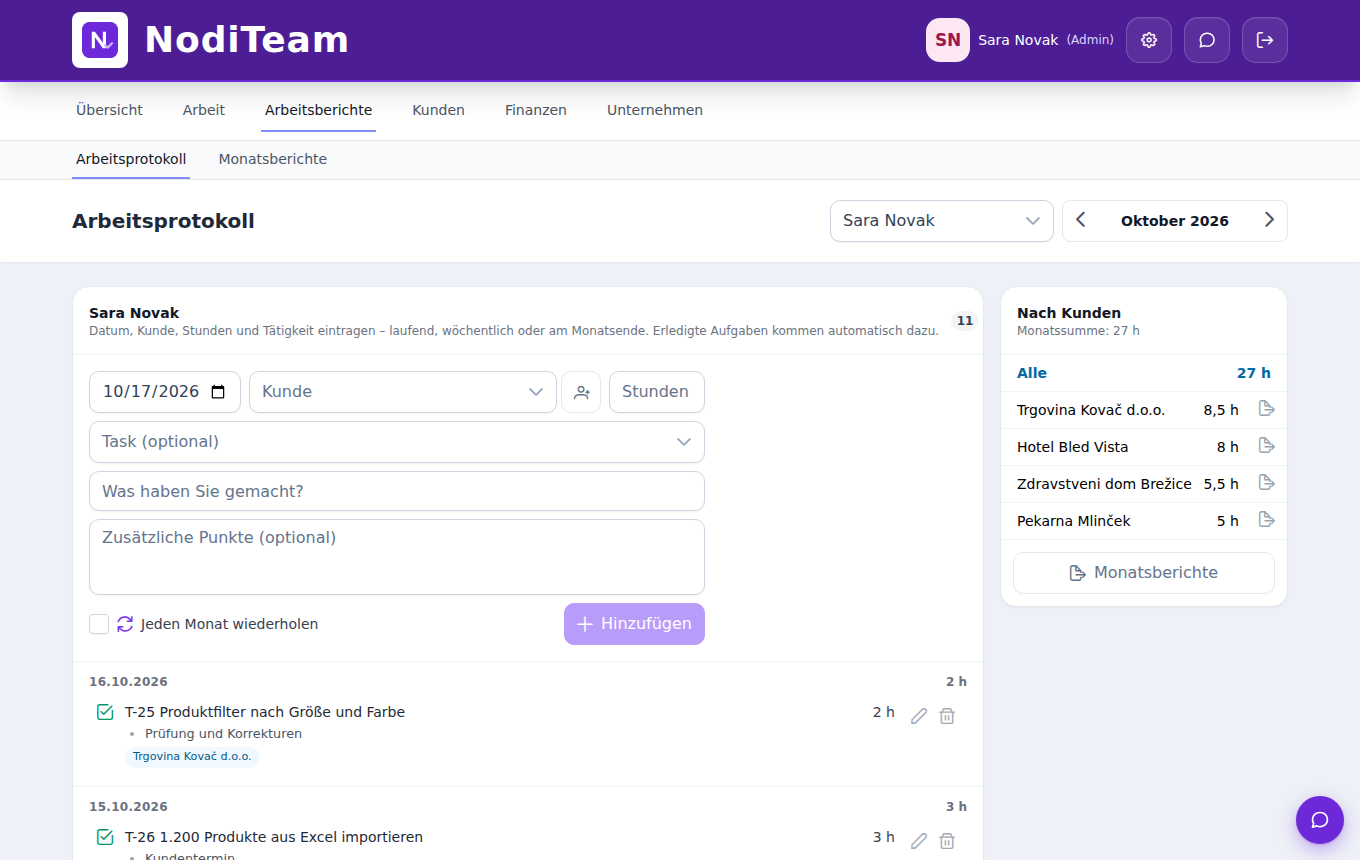This screenshot has width=1360, height=860.
Task: Click the NodiTeam logo icon
Action: coord(100,40)
